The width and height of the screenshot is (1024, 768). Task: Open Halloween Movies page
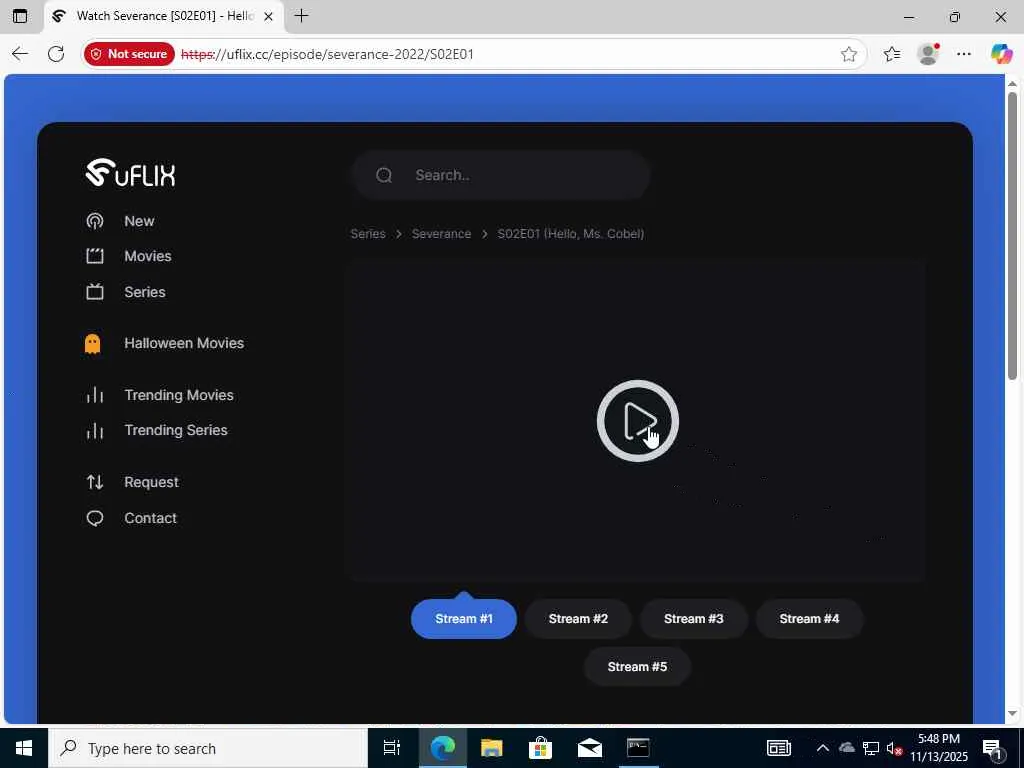click(184, 343)
